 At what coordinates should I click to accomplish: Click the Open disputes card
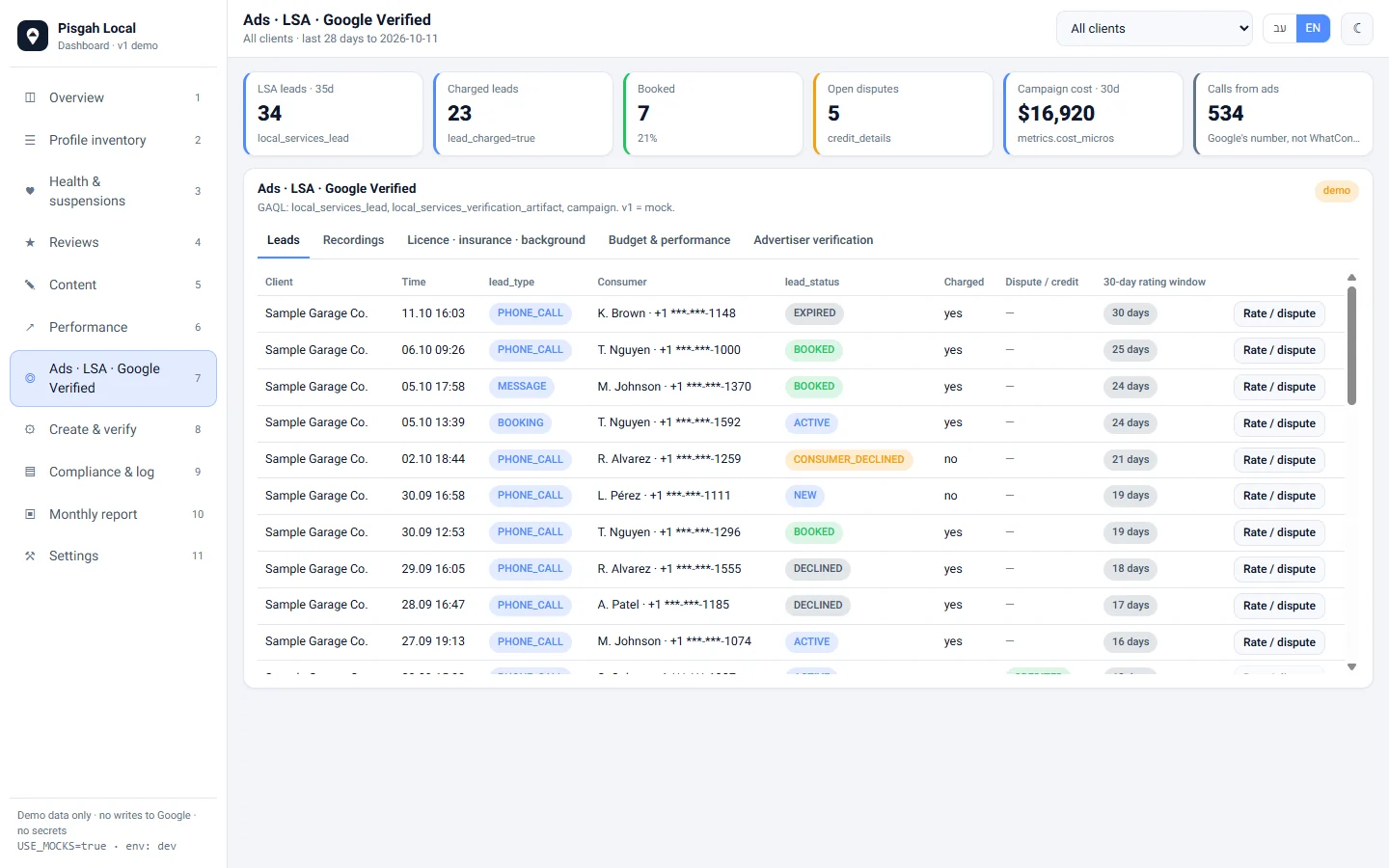(903, 114)
